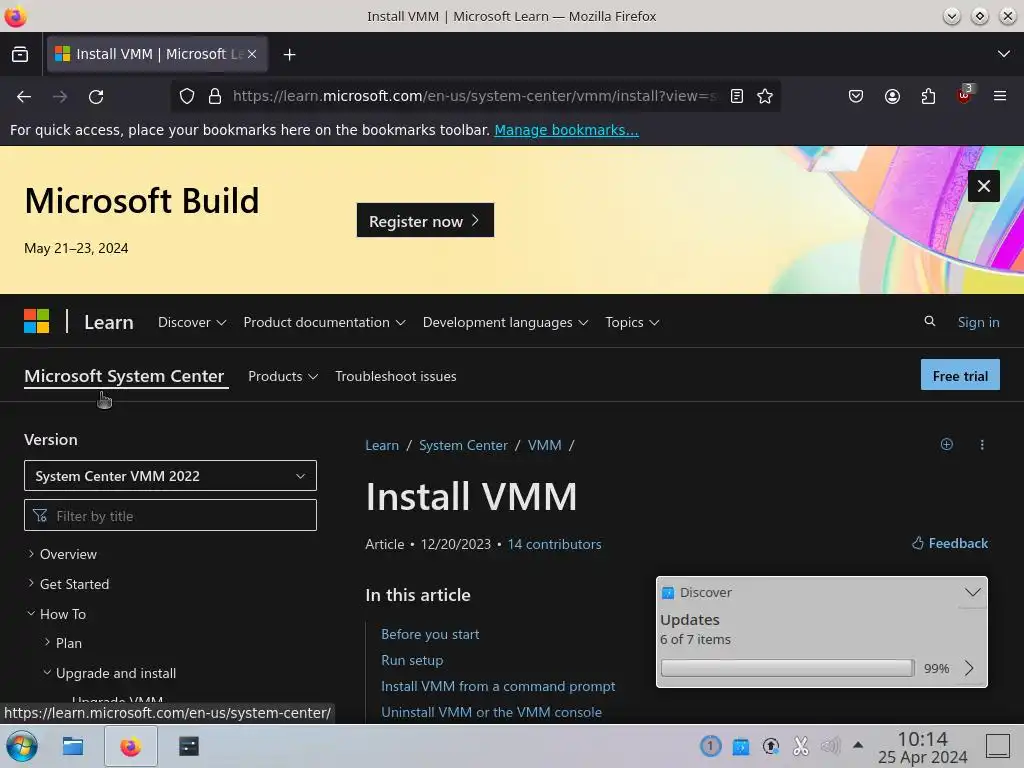Open the site search magnifier

(x=929, y=321)
